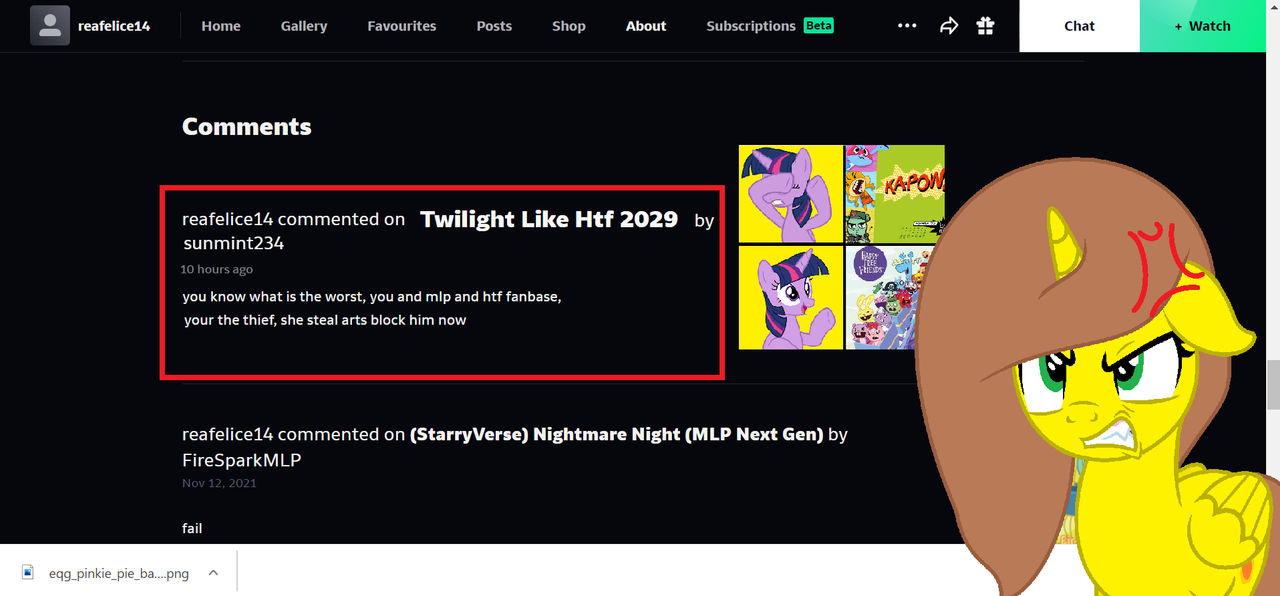Screen dimensions: 1280x596
Task: Click the gift icon in the header
Action: (985, 25)
